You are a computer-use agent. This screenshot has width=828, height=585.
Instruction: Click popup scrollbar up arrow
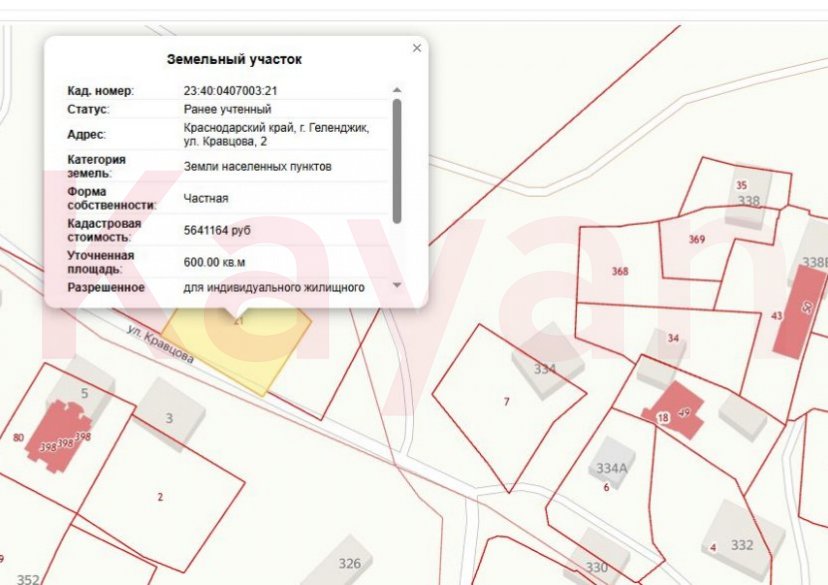397,90
